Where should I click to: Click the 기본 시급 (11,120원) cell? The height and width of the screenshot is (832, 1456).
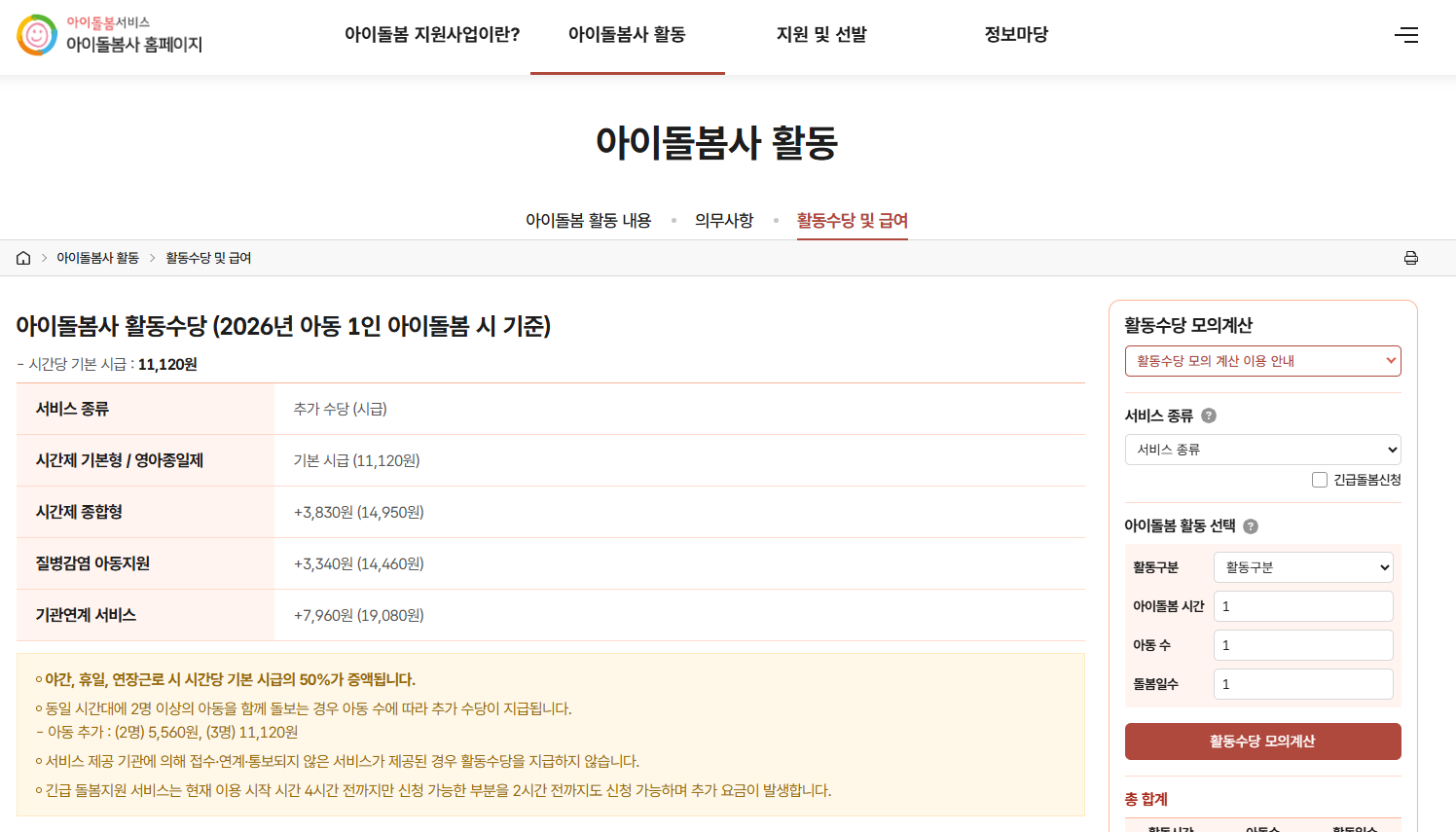[x=679, y=460]
